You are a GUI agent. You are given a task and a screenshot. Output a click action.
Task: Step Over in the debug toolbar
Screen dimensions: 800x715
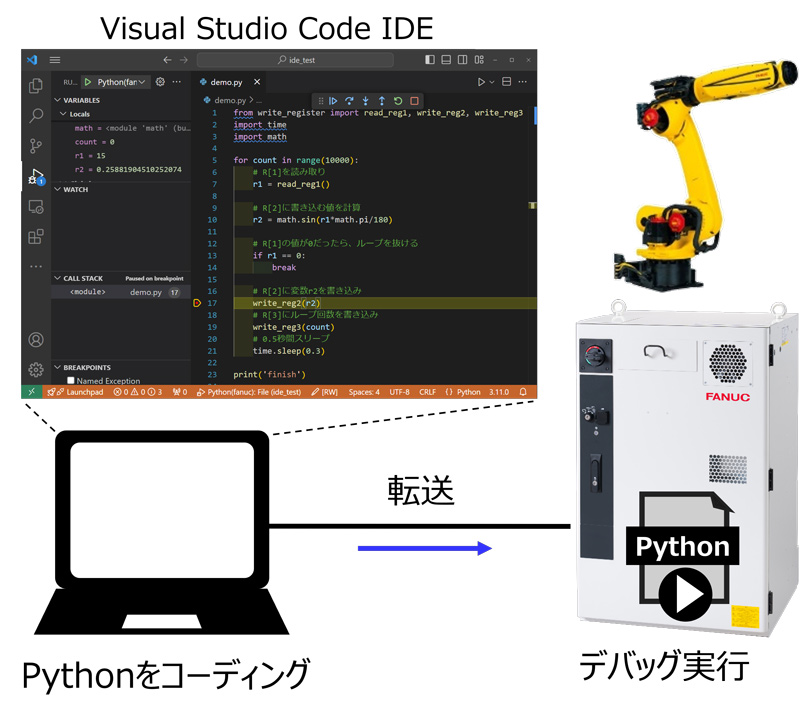point(349,101)
